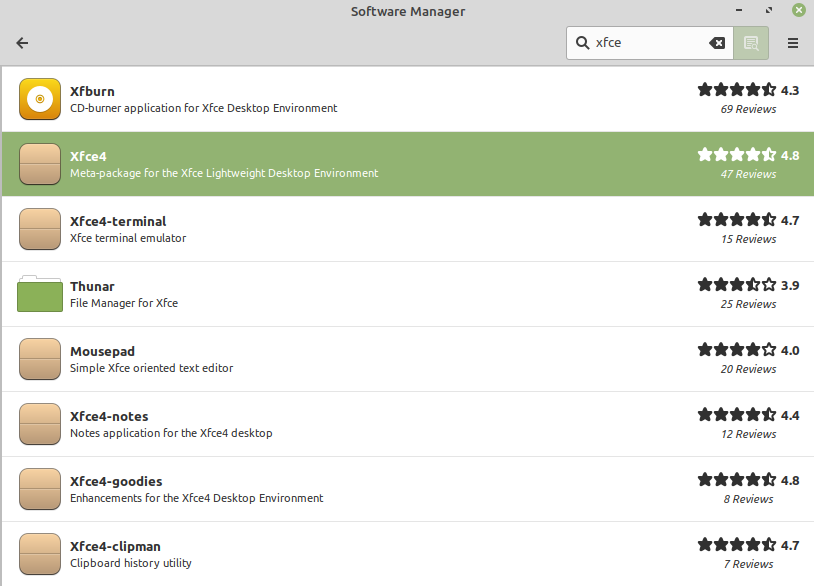The width and height of the screenshot is (814, 586).
Task: Click 'Meta-package for the Xfce Lightweight Desktop Environment'
Action: [x=224, y=173]
